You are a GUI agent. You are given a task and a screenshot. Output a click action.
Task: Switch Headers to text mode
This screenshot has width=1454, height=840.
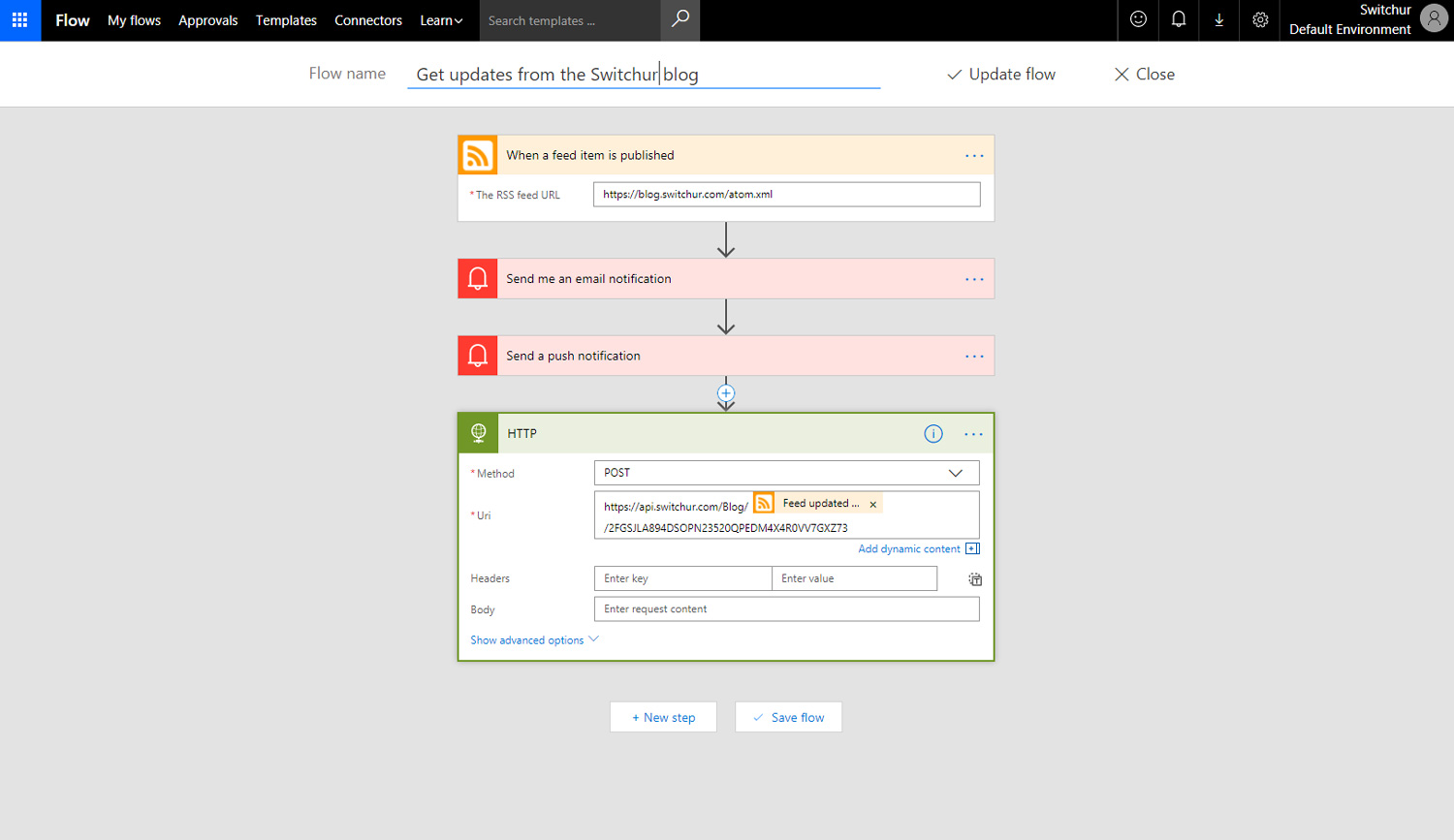click(x=974, y=578)
